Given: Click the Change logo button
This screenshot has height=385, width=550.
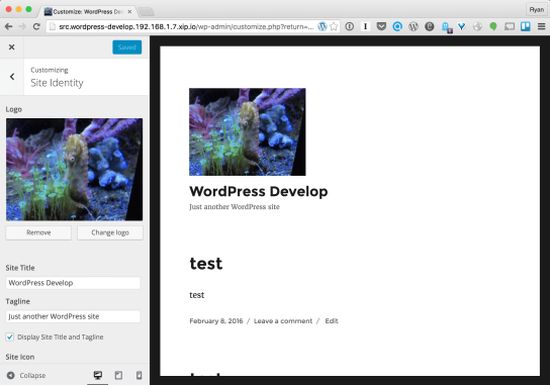Looking at the screenshot, I should point(110,232).
